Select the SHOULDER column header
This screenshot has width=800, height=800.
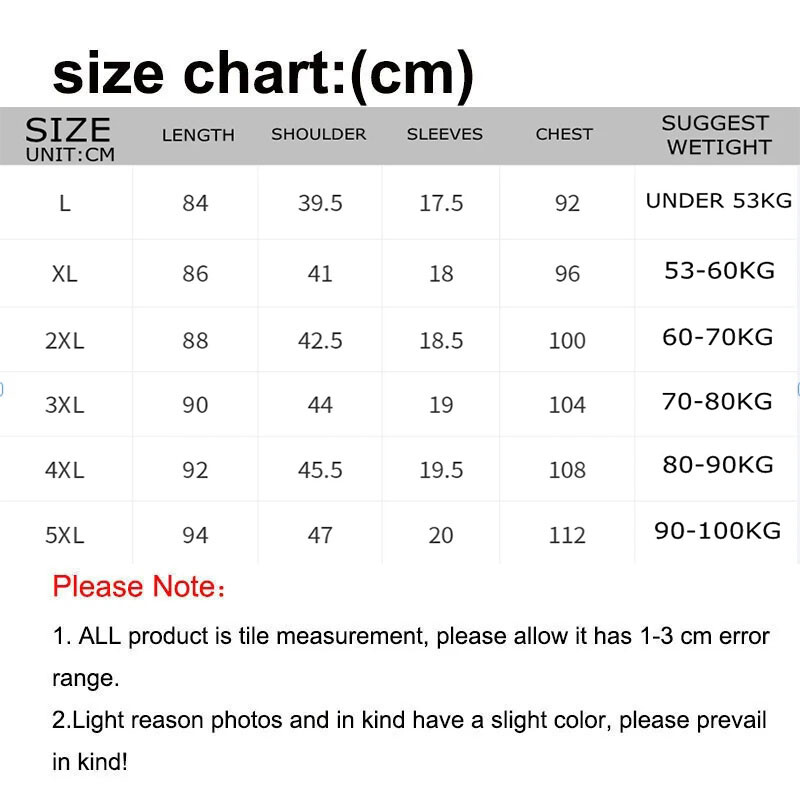318,134
